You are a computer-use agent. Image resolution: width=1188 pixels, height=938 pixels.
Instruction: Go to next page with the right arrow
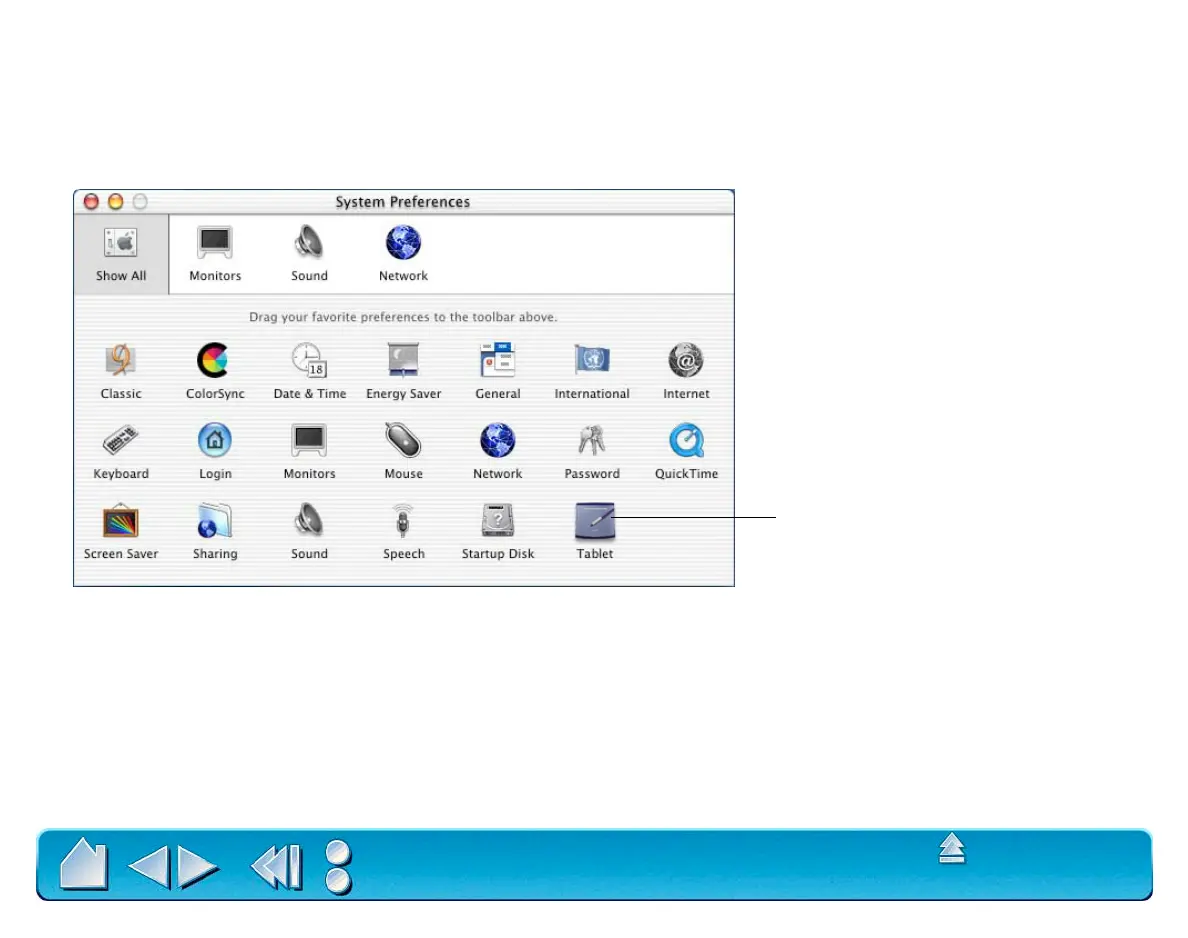pyautogui.click(x=199, y=866)
